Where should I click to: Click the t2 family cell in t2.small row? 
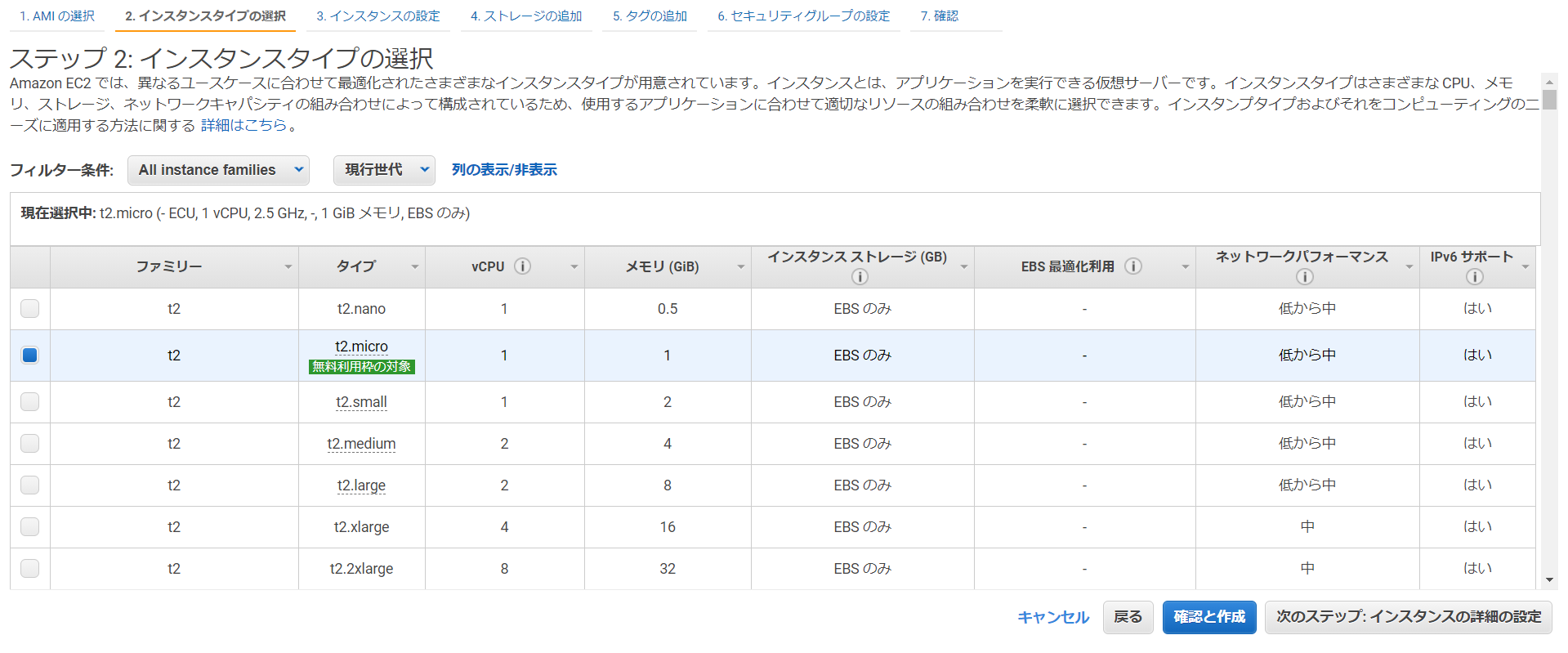(174, 402)
